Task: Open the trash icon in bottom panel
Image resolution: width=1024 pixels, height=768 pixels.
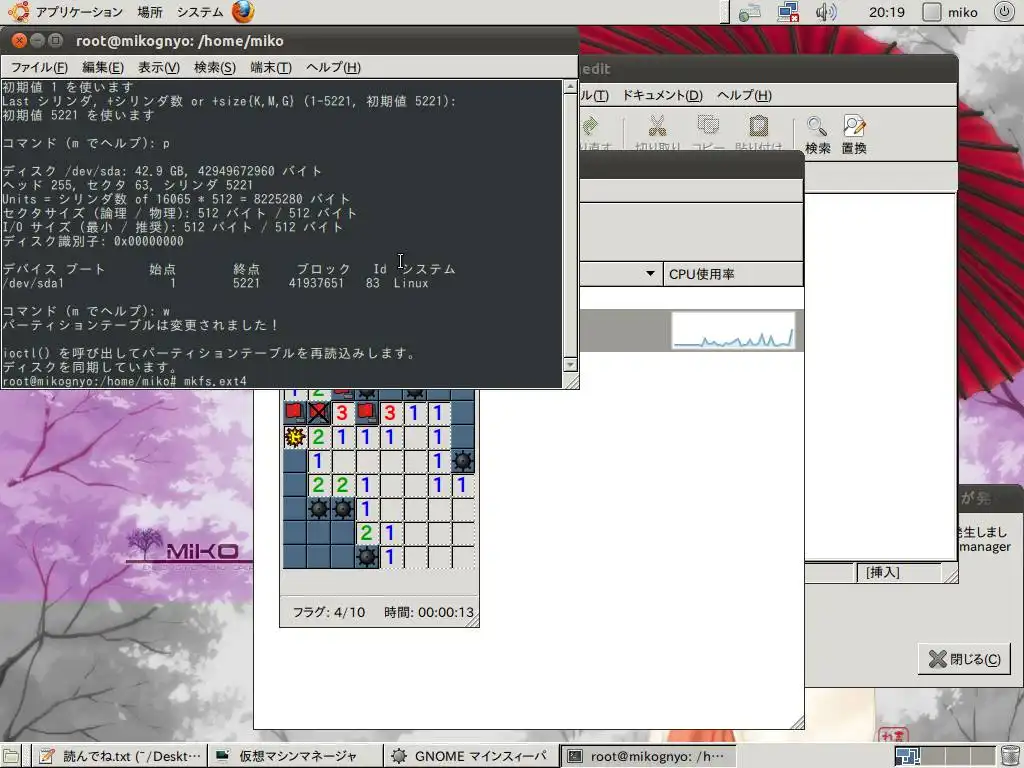Action: pos(1010,756)
